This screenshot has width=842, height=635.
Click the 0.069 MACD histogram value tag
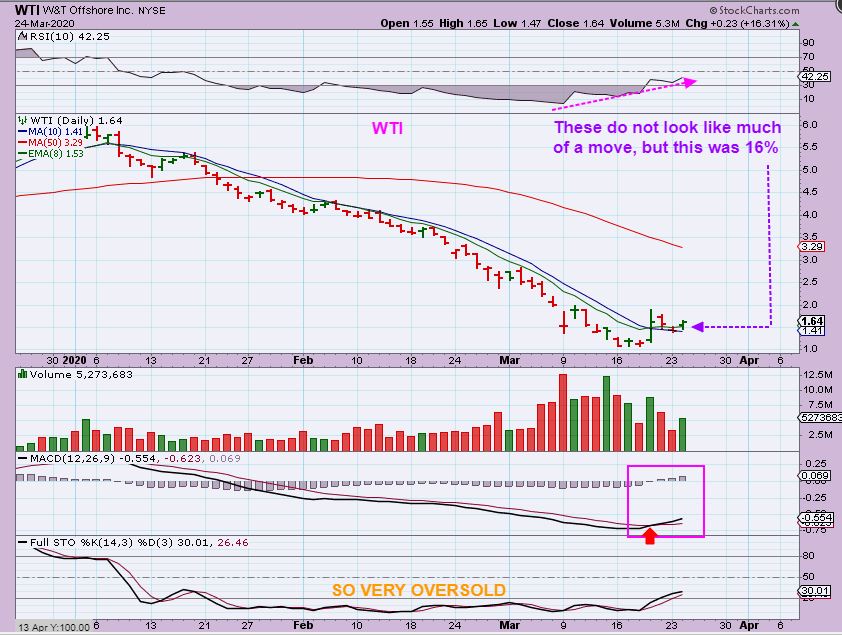[815, 476]
